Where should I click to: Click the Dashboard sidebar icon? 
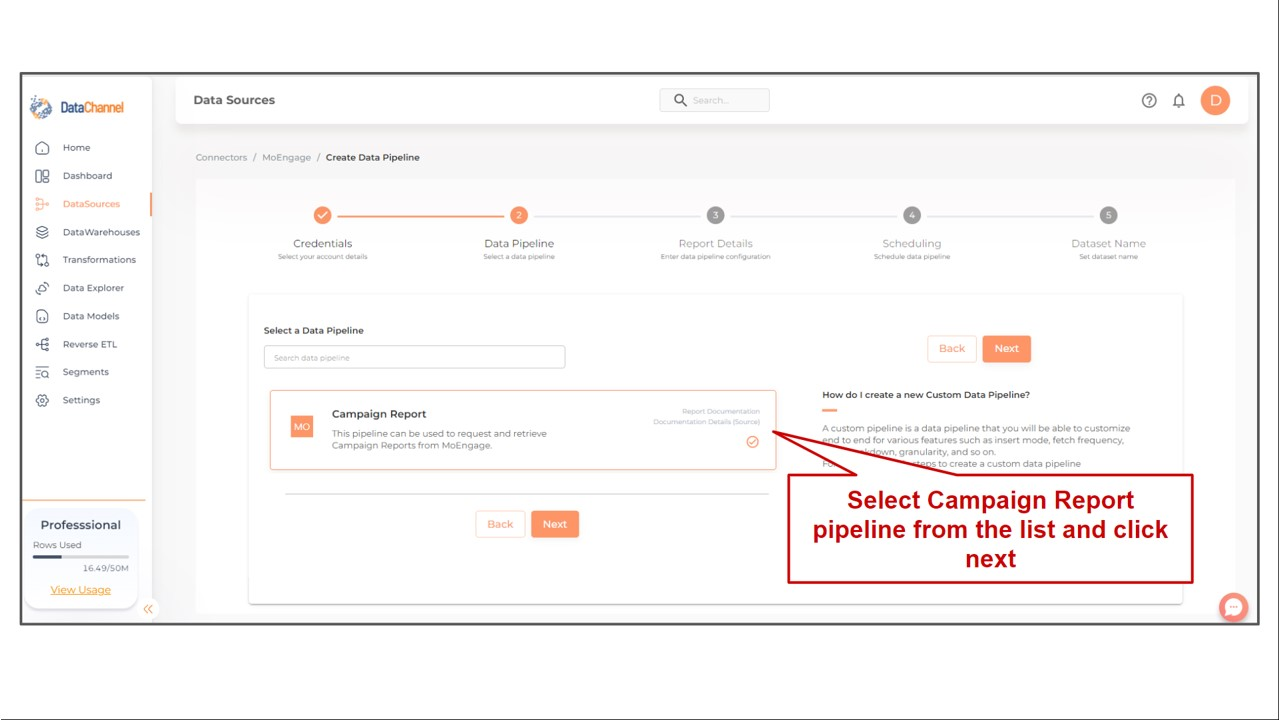pos(42,176)
